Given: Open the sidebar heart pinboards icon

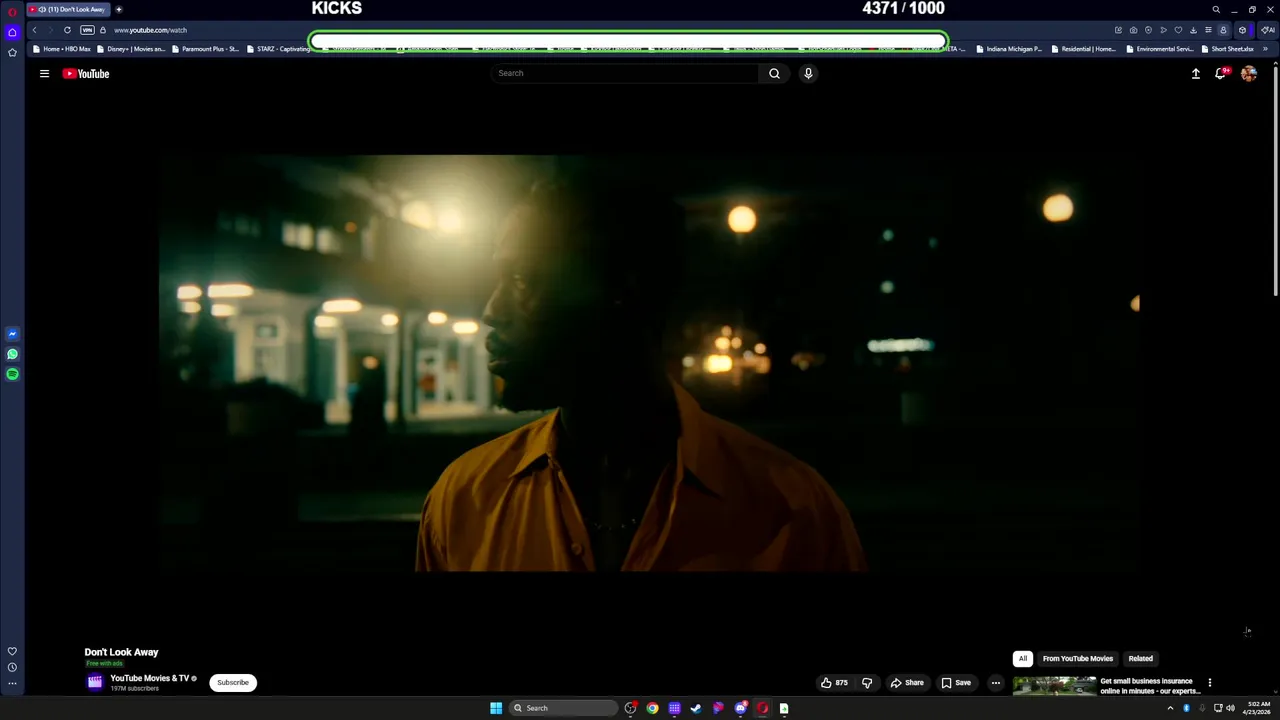Looking at the screenshot, I should 12,651.
